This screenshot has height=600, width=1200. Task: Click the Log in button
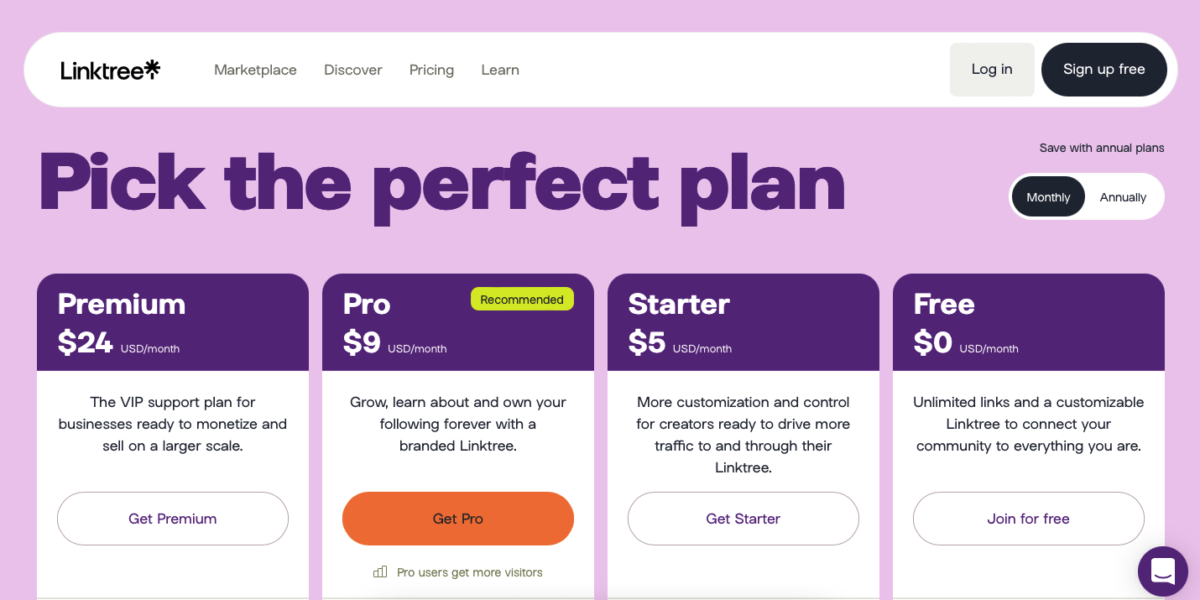pyautogui.click(x=991, y=69)
